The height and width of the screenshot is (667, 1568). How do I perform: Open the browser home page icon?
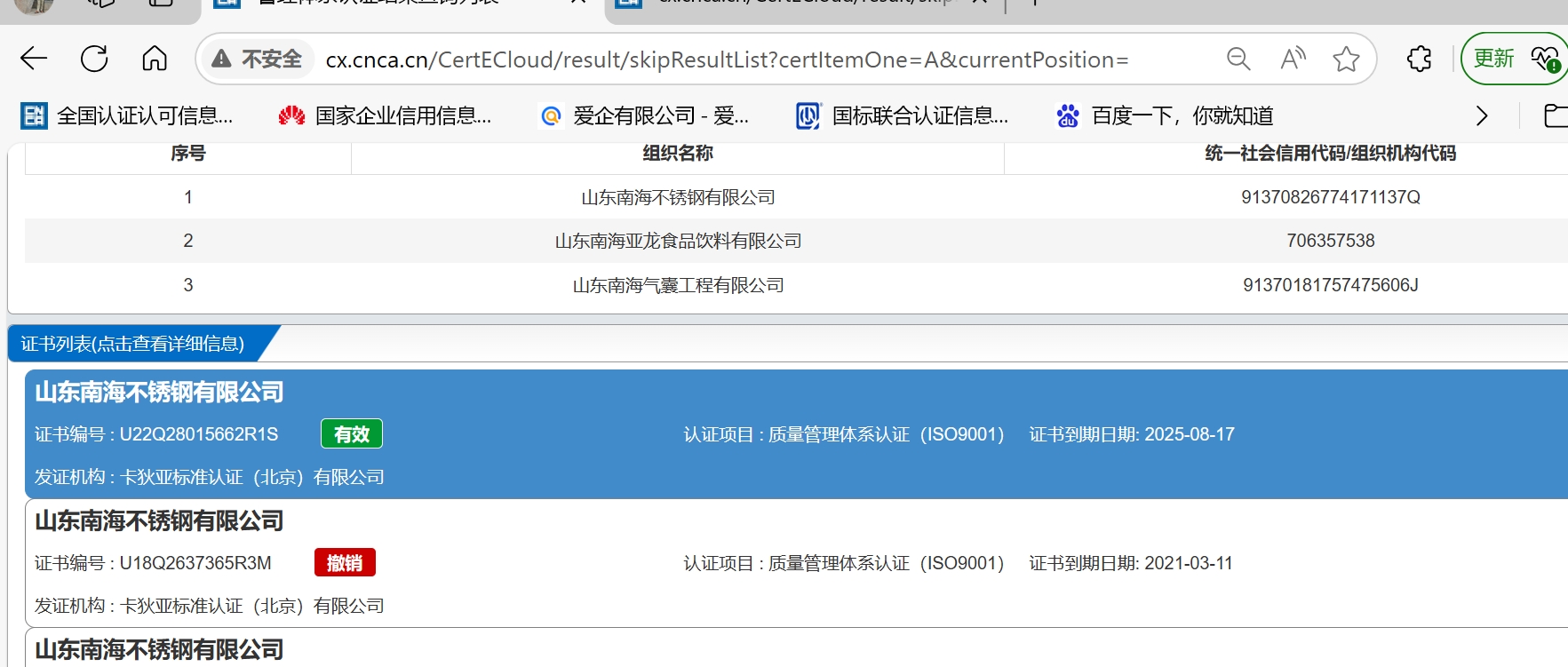tap(155, 59)
